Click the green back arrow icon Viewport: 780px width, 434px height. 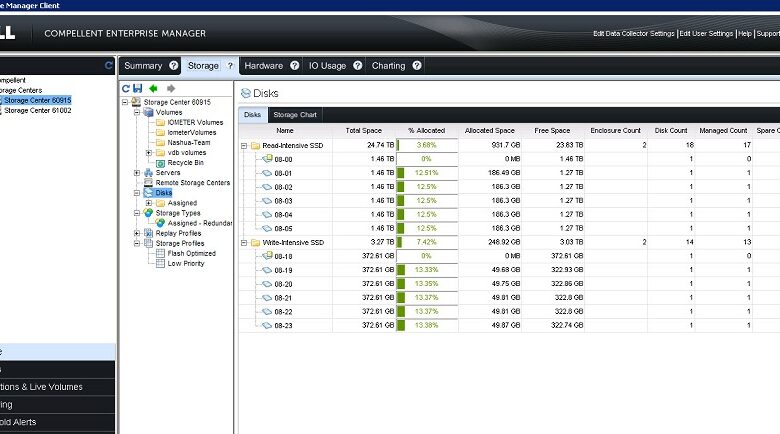click(x=153, y=89)
